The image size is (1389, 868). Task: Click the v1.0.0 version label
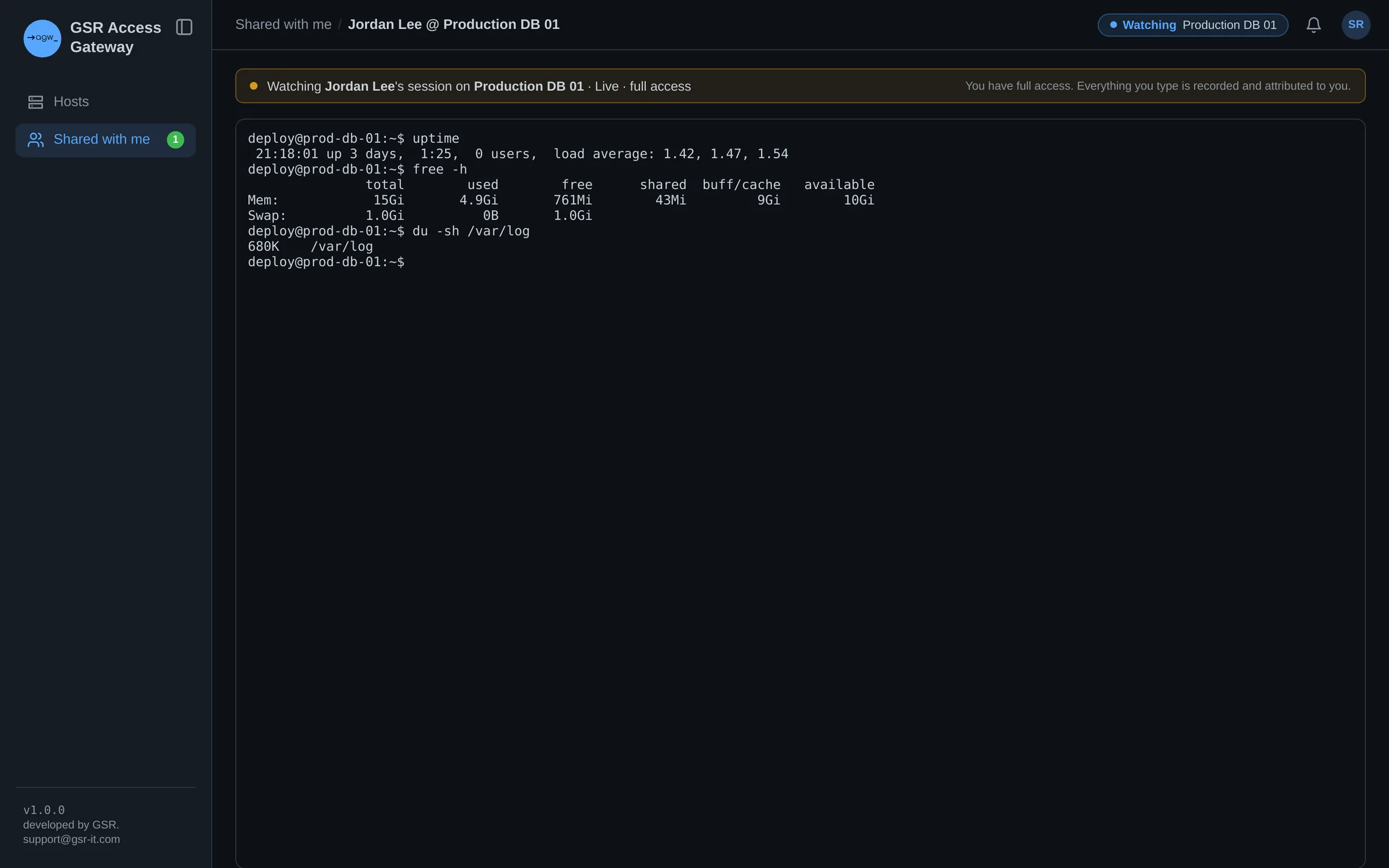pyautogui.click(x=44, y=810)
